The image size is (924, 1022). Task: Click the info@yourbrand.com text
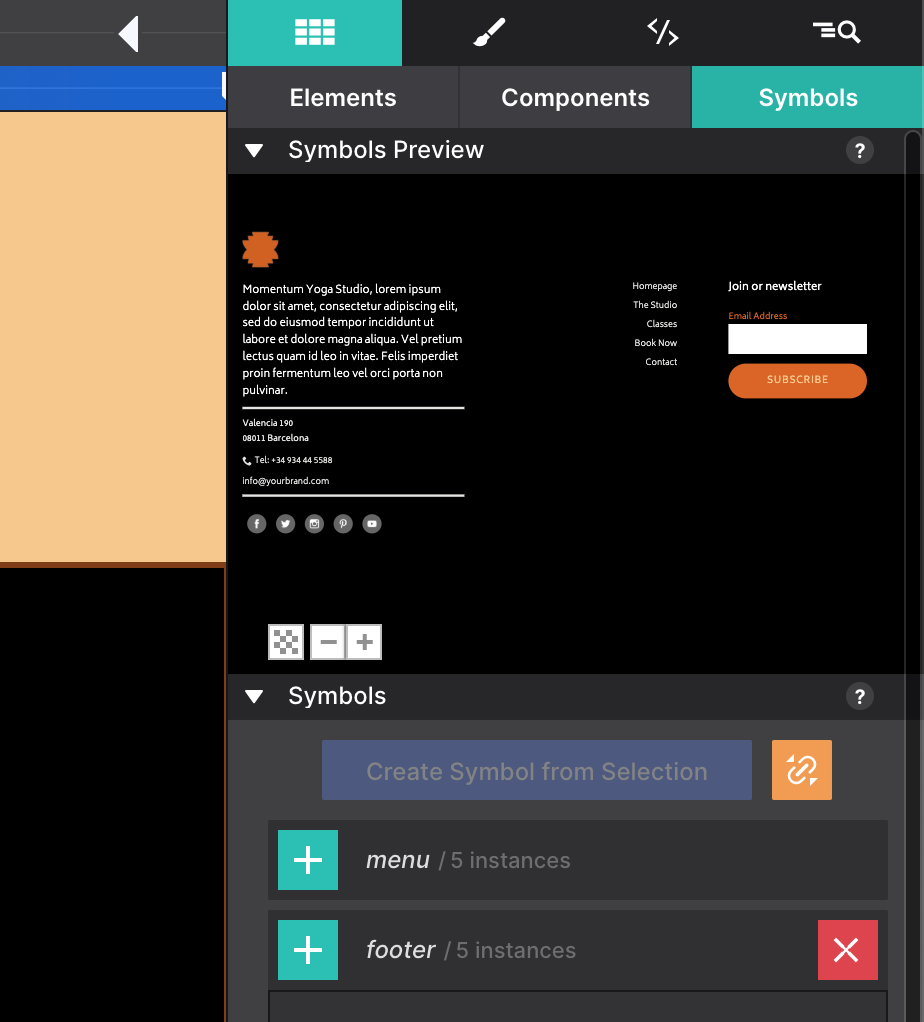pyautogui.click(x=285, y=481)
